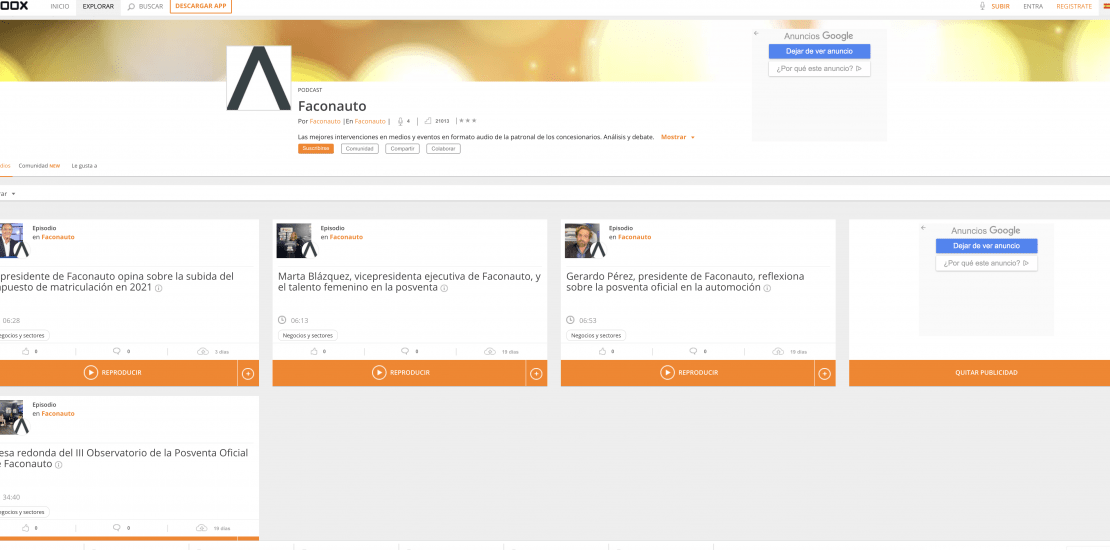Show info icon for matriculación 2021 episode
1110x550 pixels.
(159, 289)
